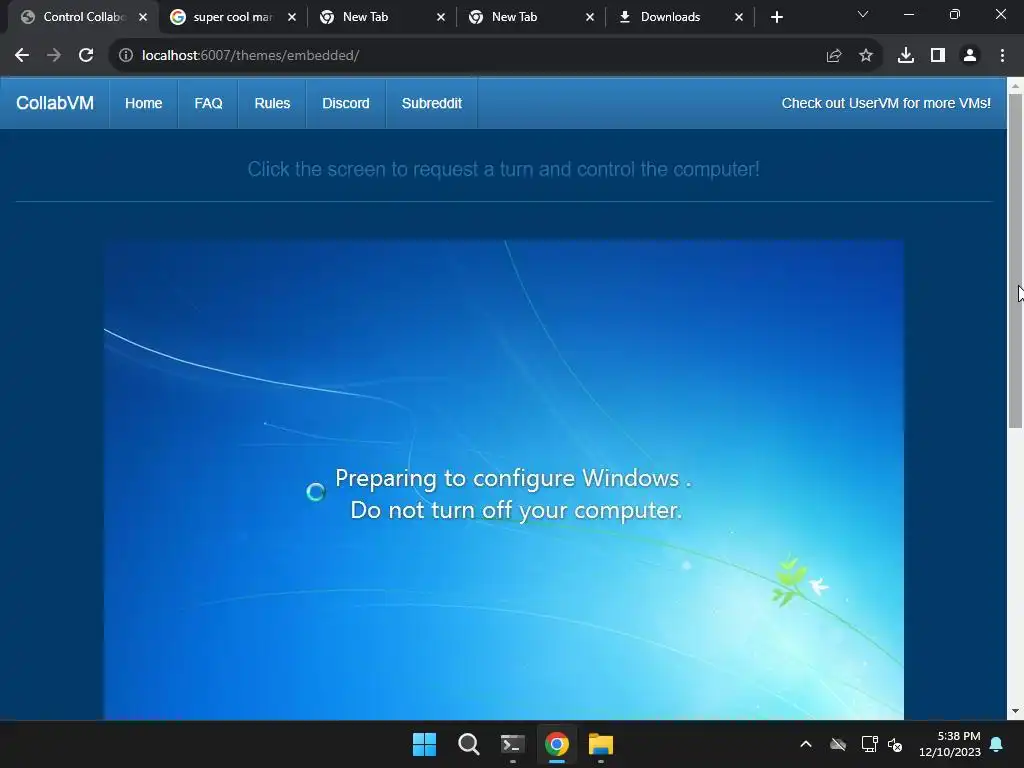This screenshot has width=1024, height=768.
Task: Open Windows taskbar search
Action: click(x=468, y=744)
